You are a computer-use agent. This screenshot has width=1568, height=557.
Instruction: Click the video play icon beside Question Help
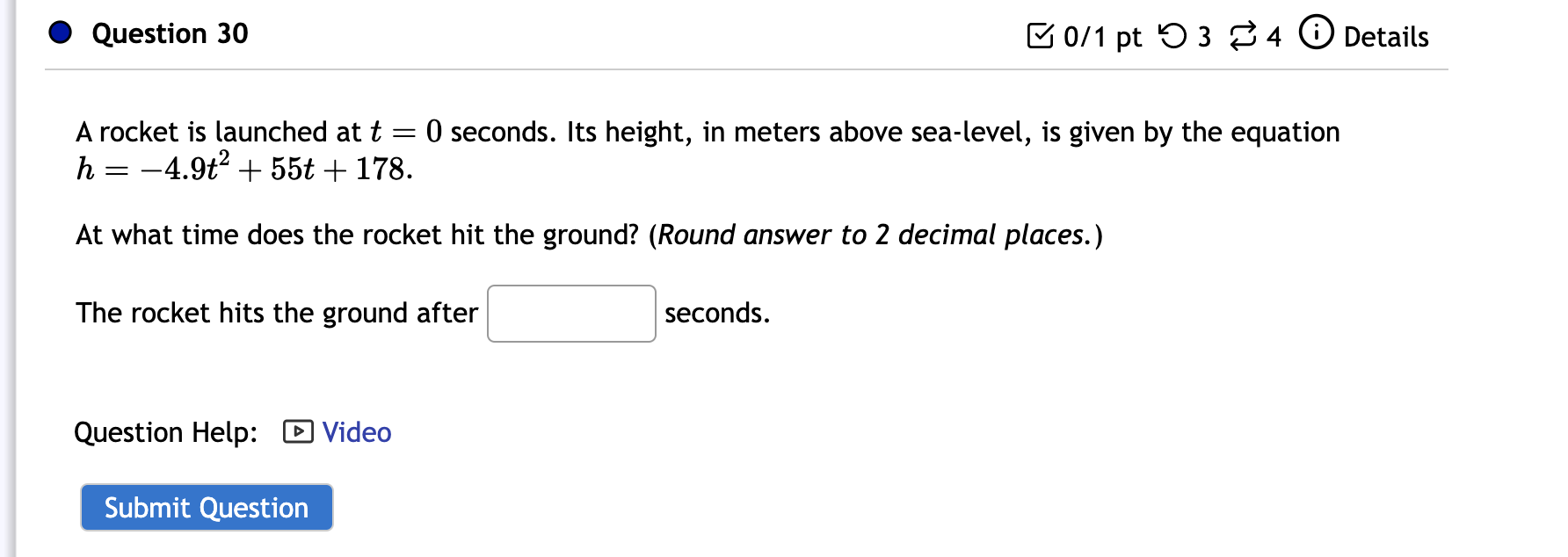coord(297,431)
